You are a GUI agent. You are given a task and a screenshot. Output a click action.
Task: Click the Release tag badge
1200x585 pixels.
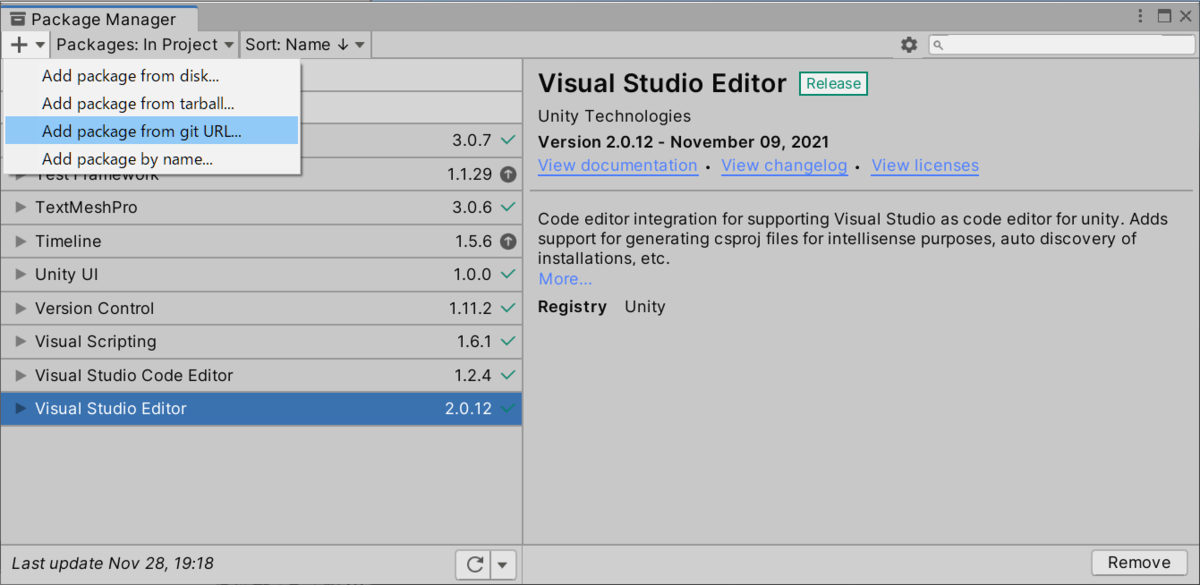point(833,84)
